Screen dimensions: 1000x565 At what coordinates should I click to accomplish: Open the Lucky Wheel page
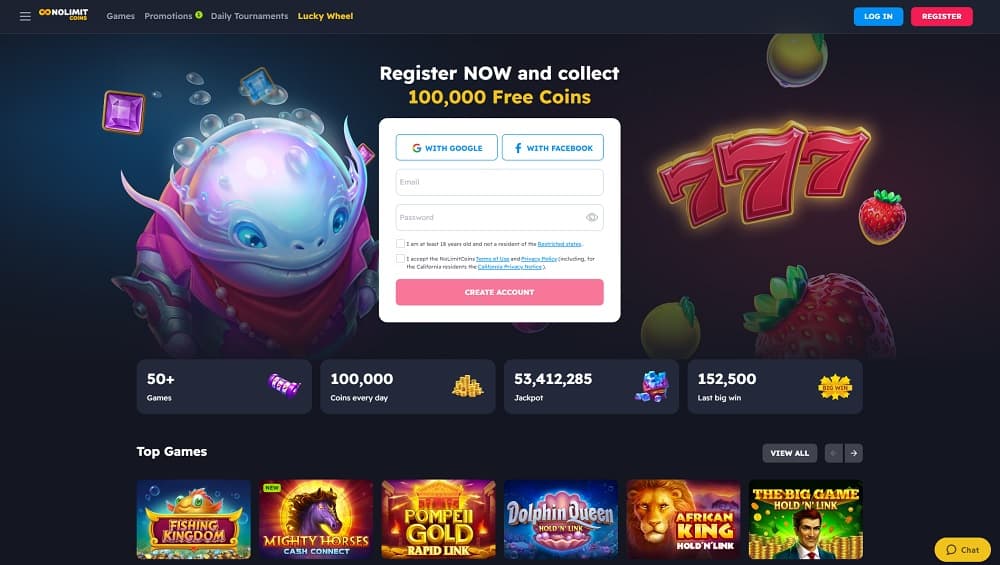(325, 16)
